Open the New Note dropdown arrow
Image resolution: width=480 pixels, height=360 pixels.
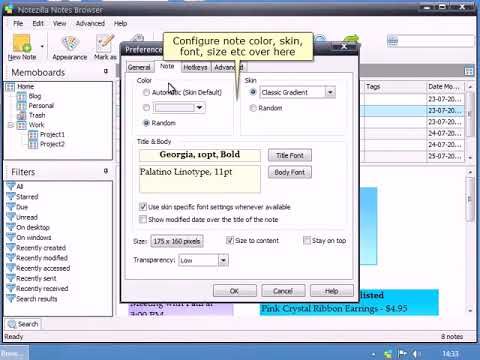pos(42,46)
